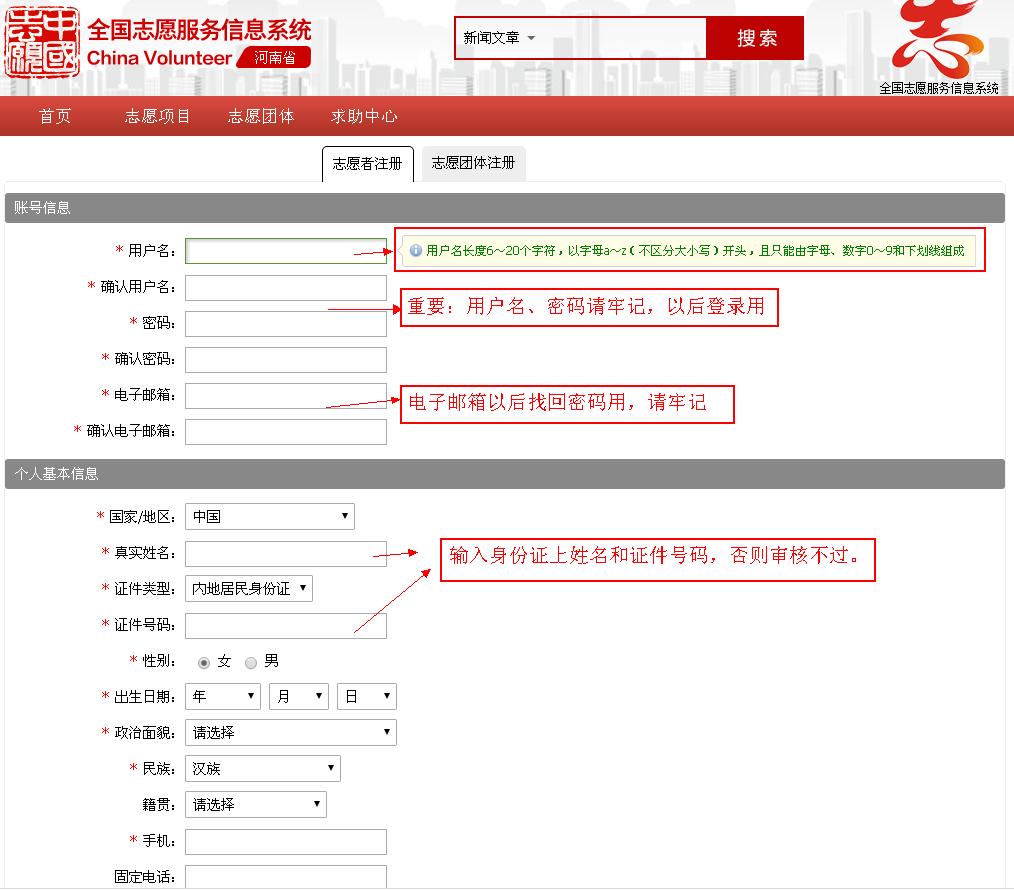Click the 电子邮箱 input field

click(x=285, y=395)
